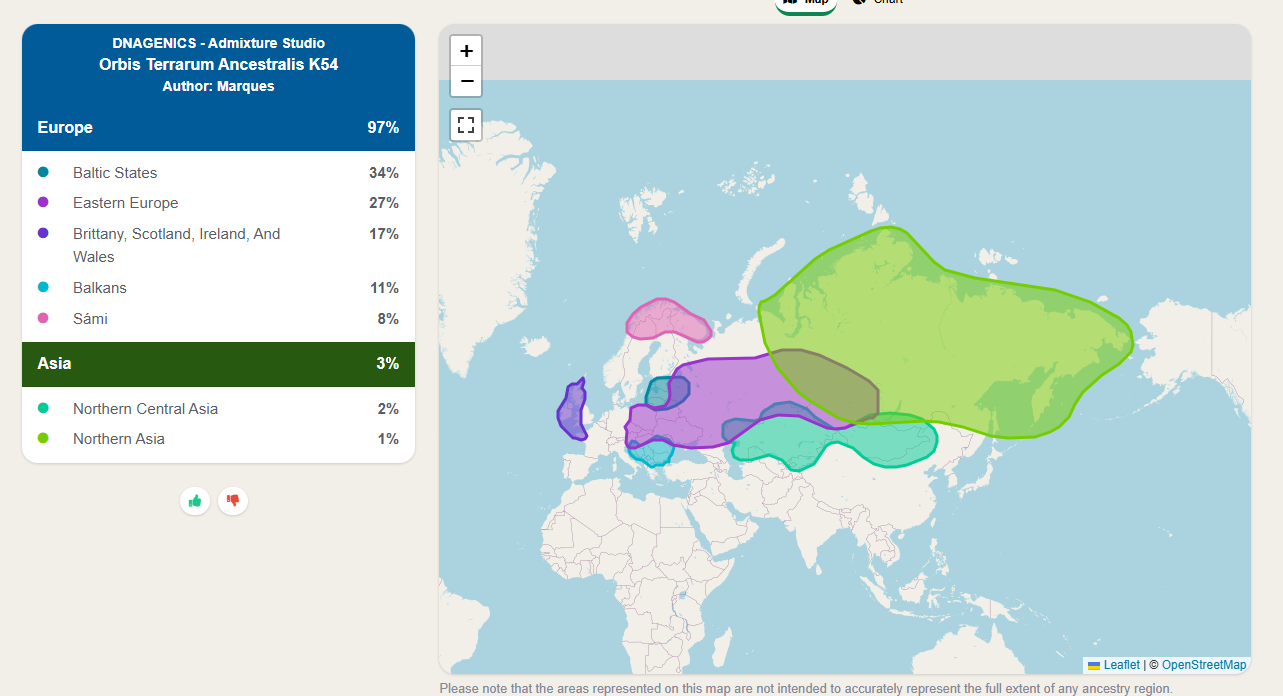The height and width of the screenshot is (696, 1283).
Task: Click the DNAGENICS - Admixture Studio heading
Action: pyautogui.click(x=218, y=43)
